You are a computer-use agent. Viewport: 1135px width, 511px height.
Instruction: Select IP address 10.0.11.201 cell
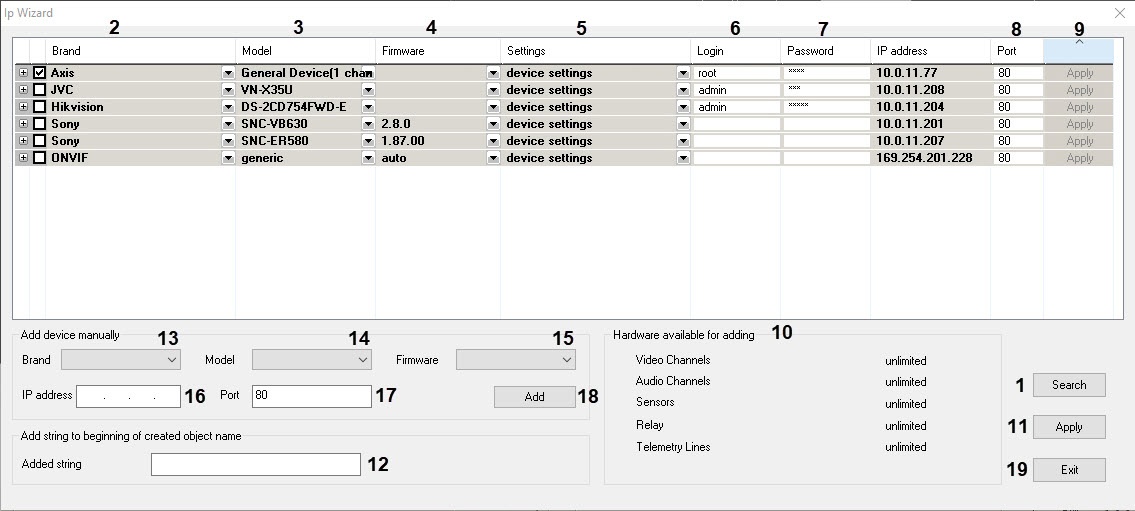tap(930, 124)
